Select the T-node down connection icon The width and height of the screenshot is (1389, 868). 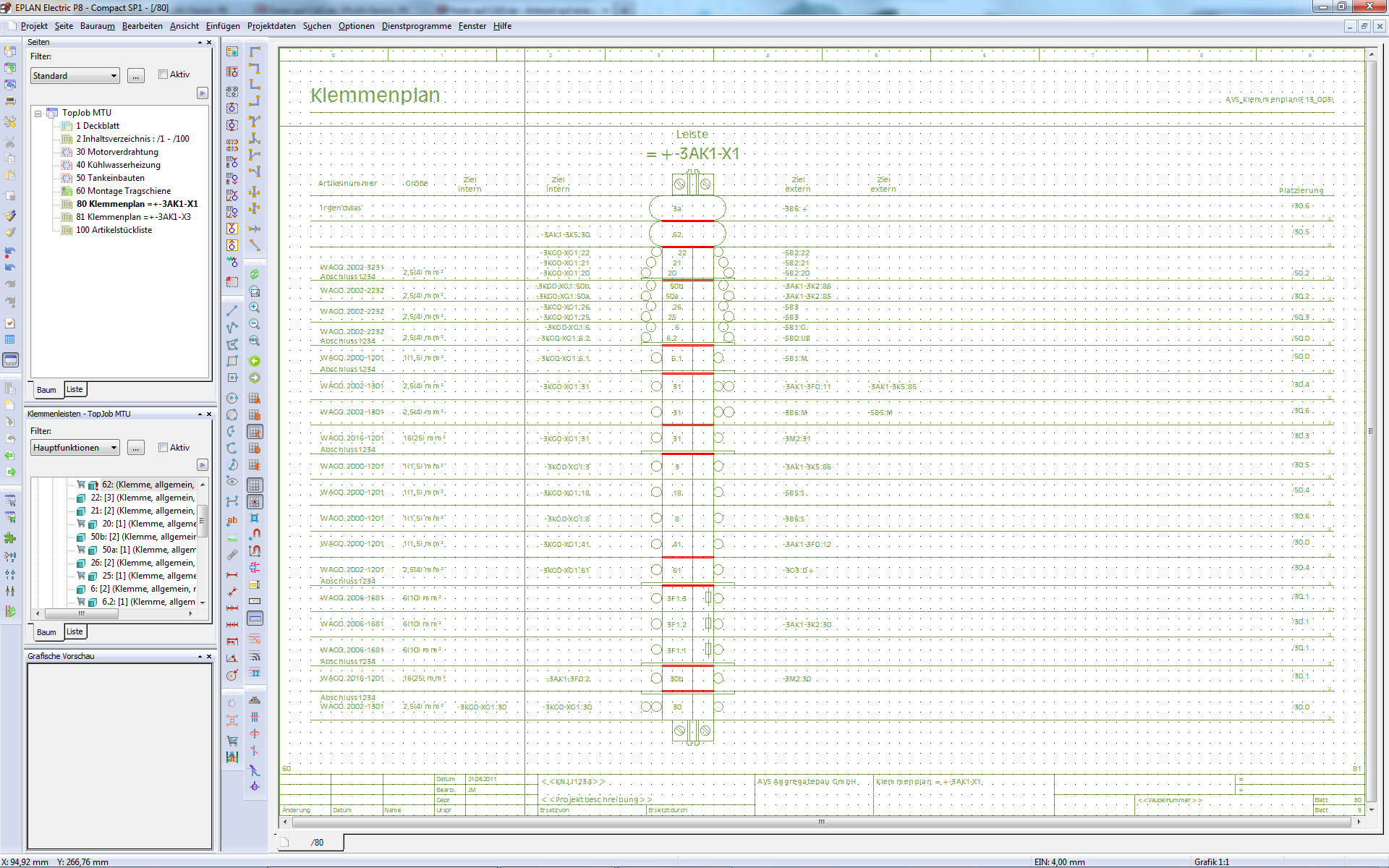pos(255,121)
